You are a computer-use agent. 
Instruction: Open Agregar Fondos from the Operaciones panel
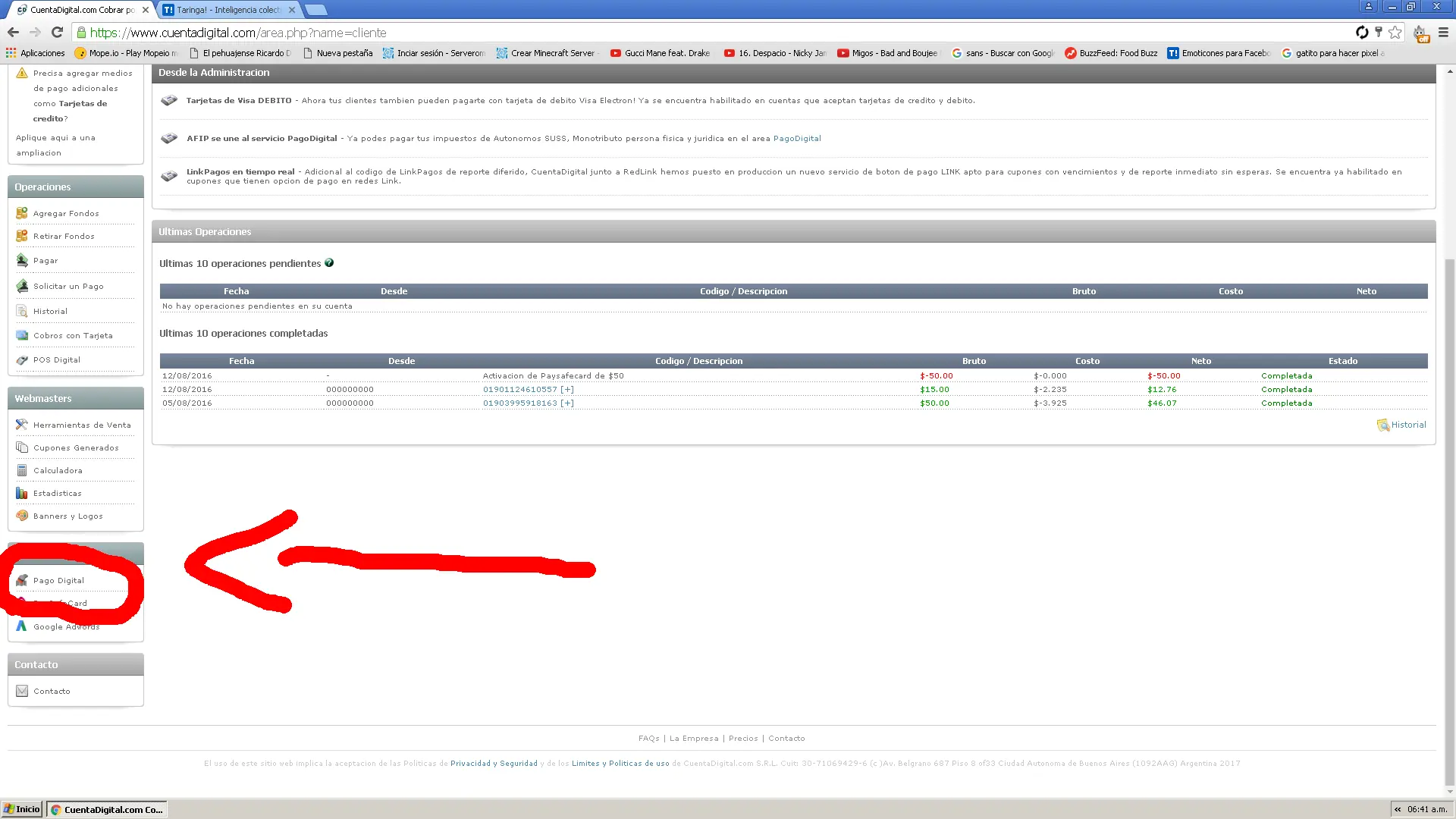pos(66,214)
